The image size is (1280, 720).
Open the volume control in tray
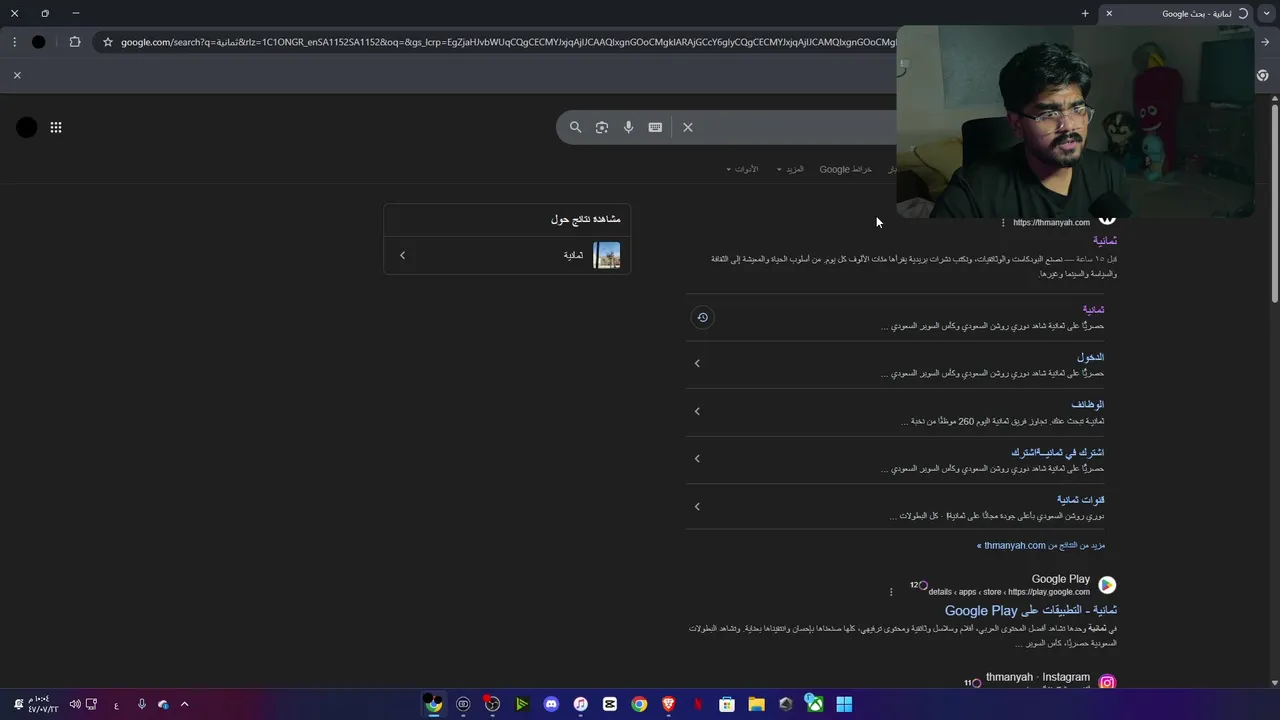click(x=75, y=704)
